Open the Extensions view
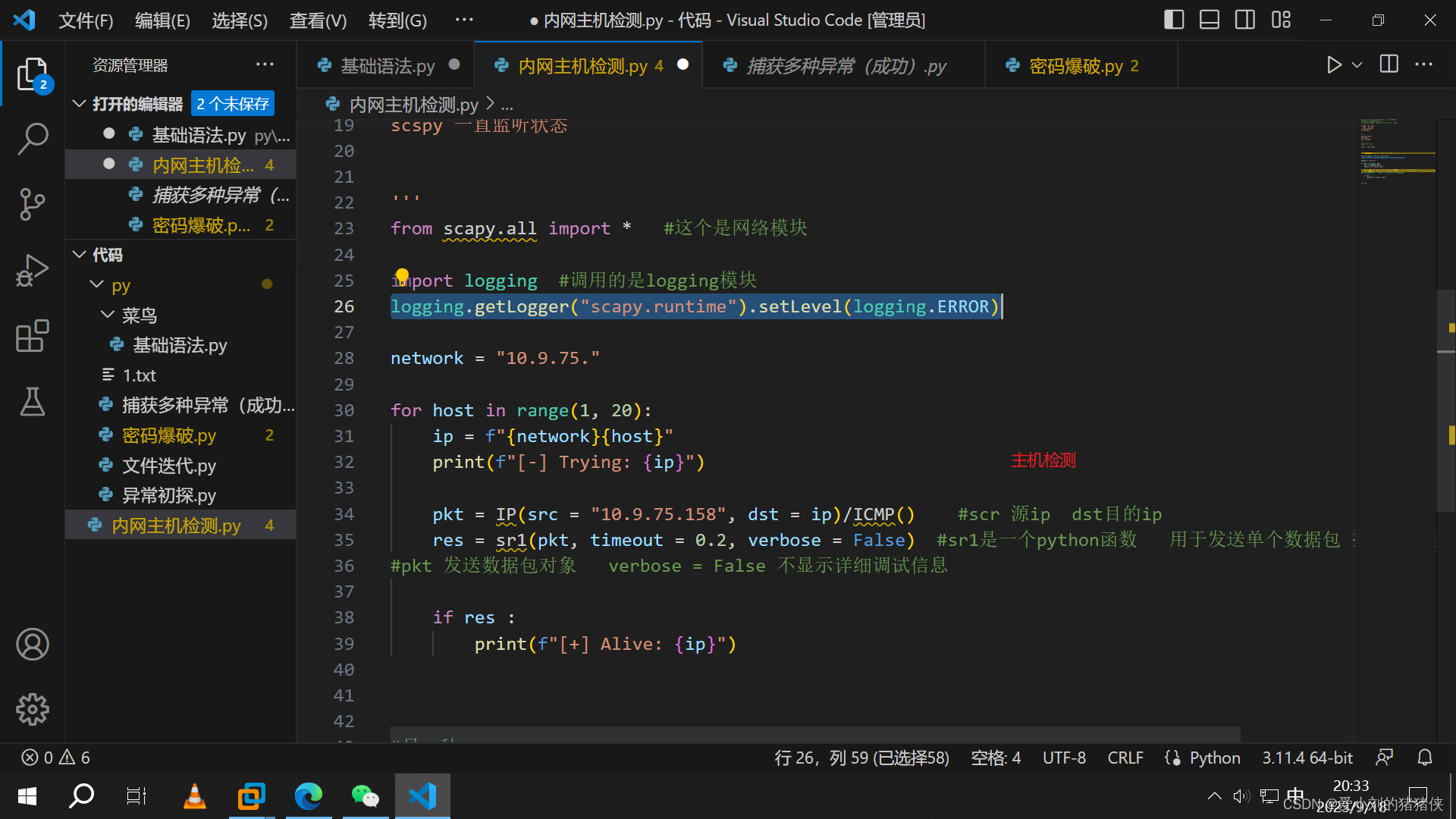Viewport: 1456px width, 819px height. 33,335
